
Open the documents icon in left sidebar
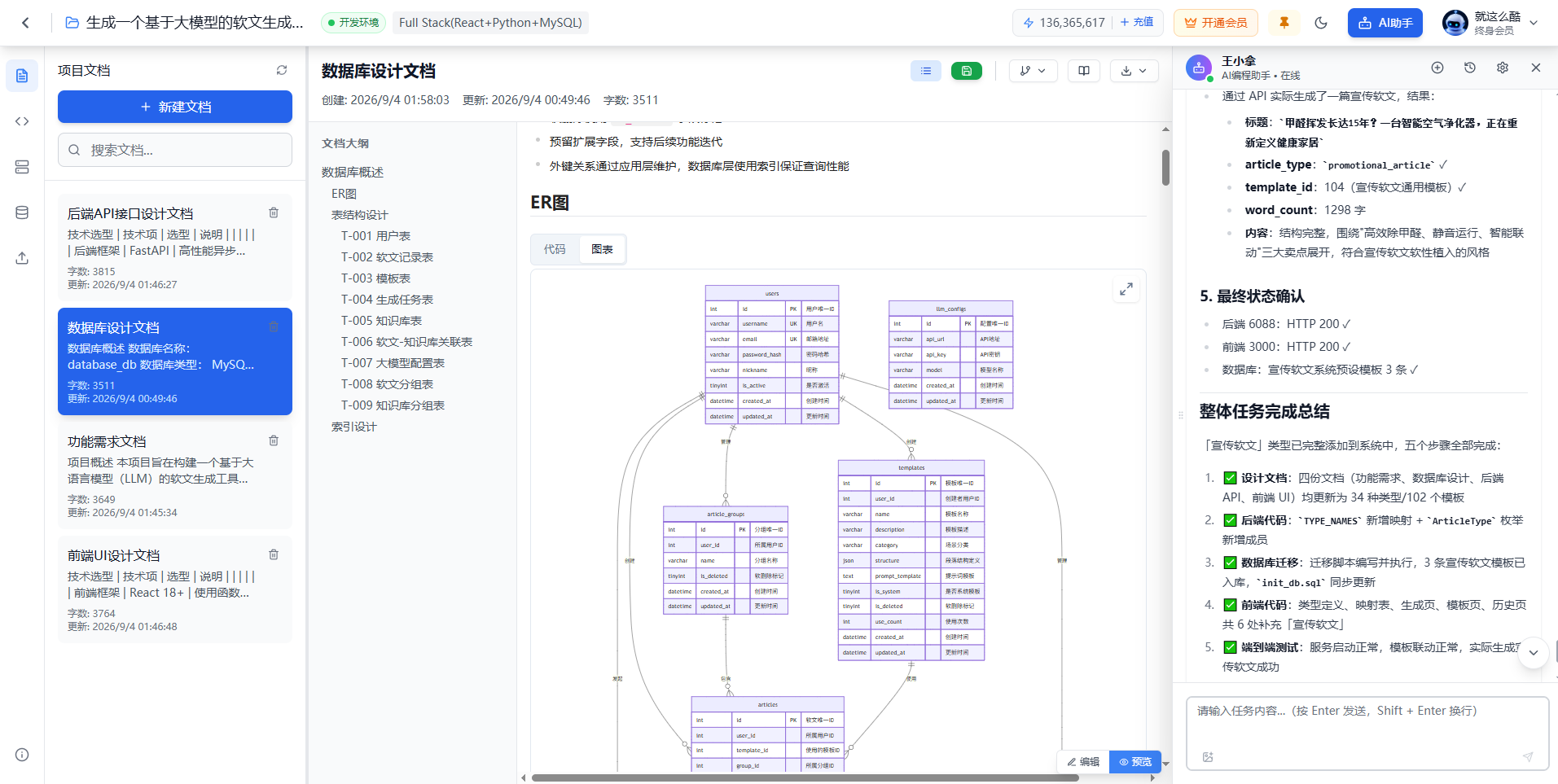pyautogui.click(x=22, y=76)
